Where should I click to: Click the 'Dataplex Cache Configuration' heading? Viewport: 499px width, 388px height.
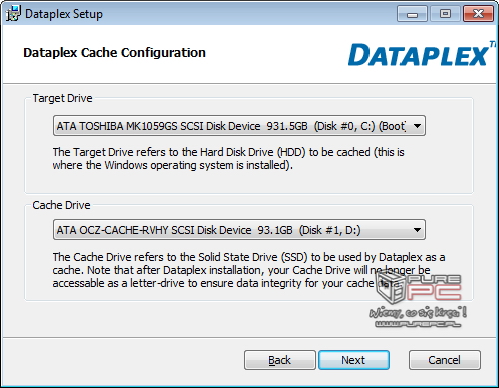114,53
